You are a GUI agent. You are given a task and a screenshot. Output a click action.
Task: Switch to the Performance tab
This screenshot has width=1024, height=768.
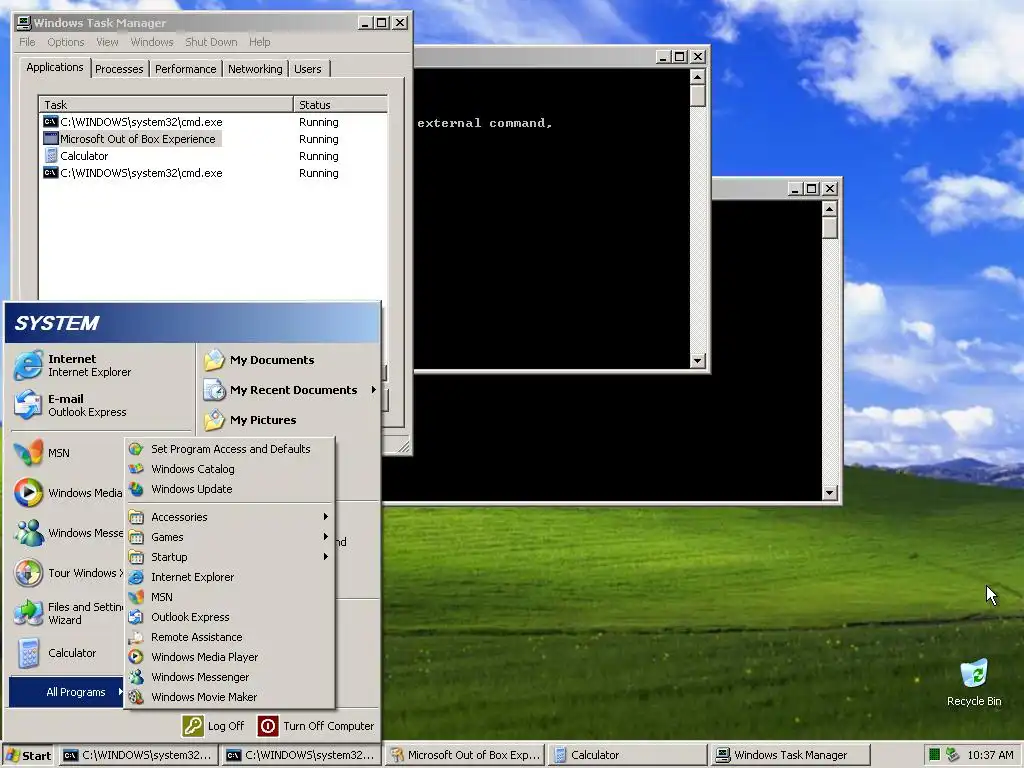click(185, 69)
